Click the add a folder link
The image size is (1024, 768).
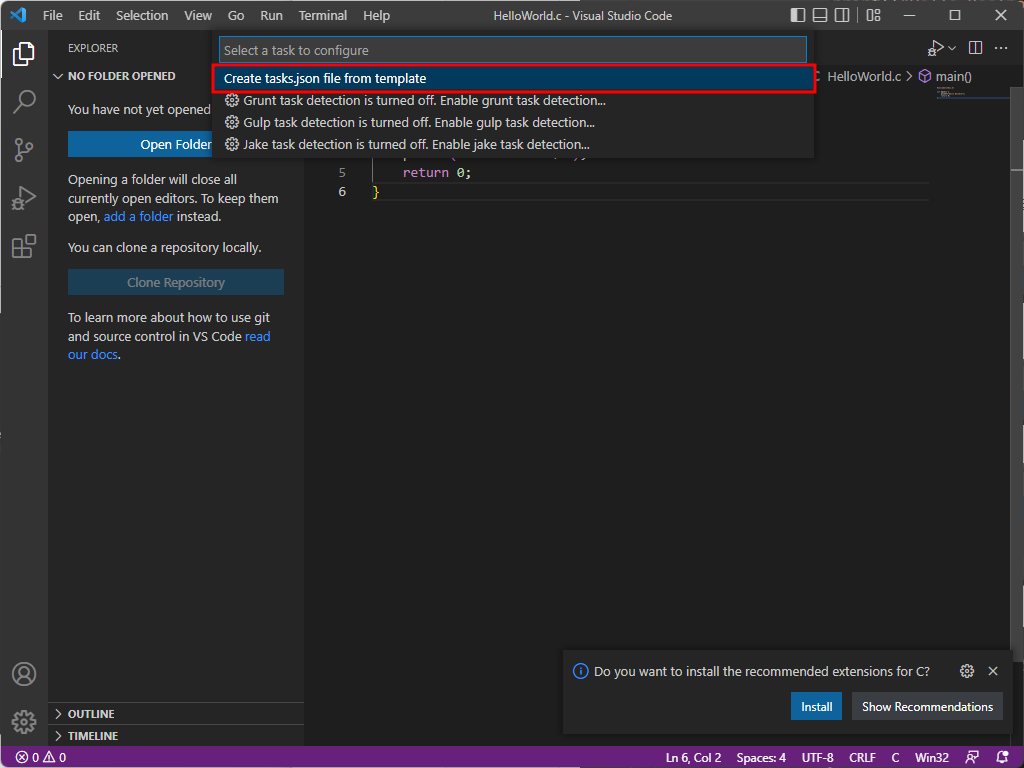tap(138, 217)
